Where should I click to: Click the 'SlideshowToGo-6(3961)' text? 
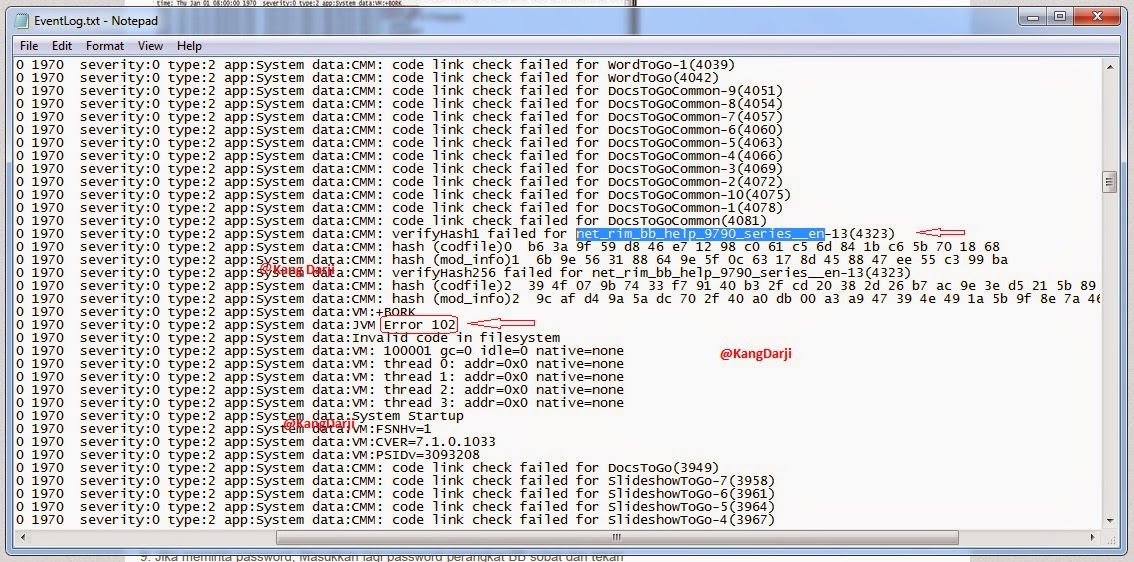tap(691, 494)
